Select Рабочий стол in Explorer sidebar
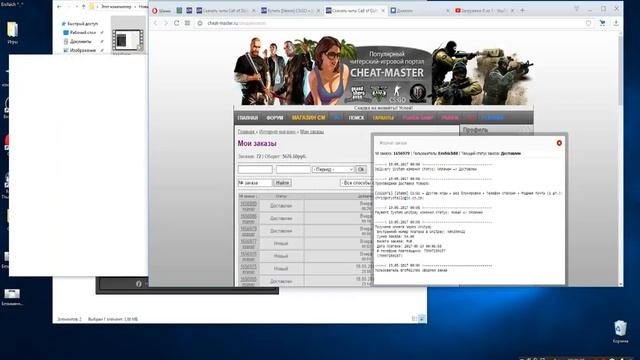Screen dimensions: 640x360 pos(83,32)
